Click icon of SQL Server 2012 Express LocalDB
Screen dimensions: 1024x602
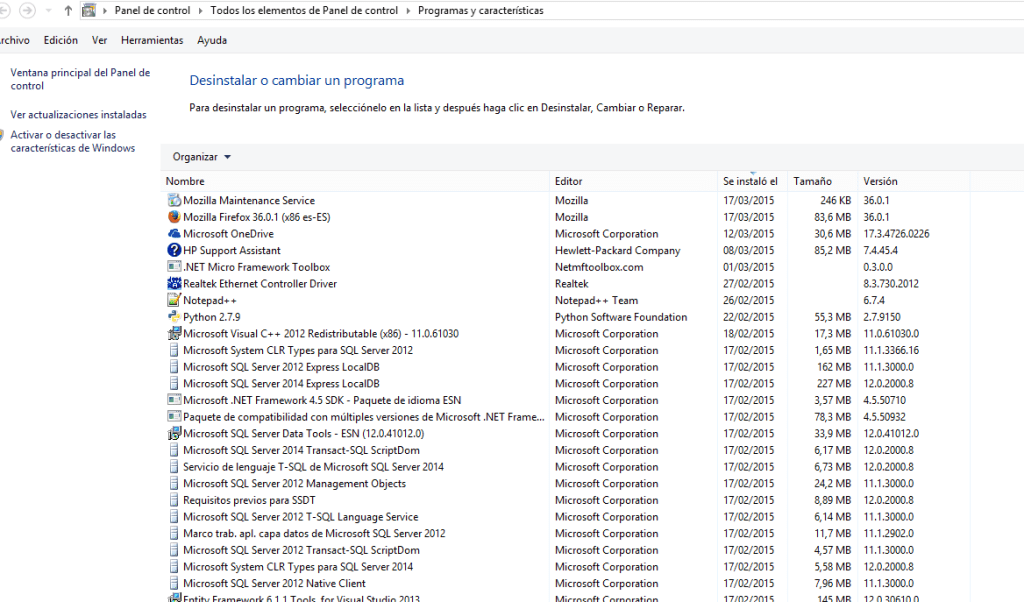(174, 367)
